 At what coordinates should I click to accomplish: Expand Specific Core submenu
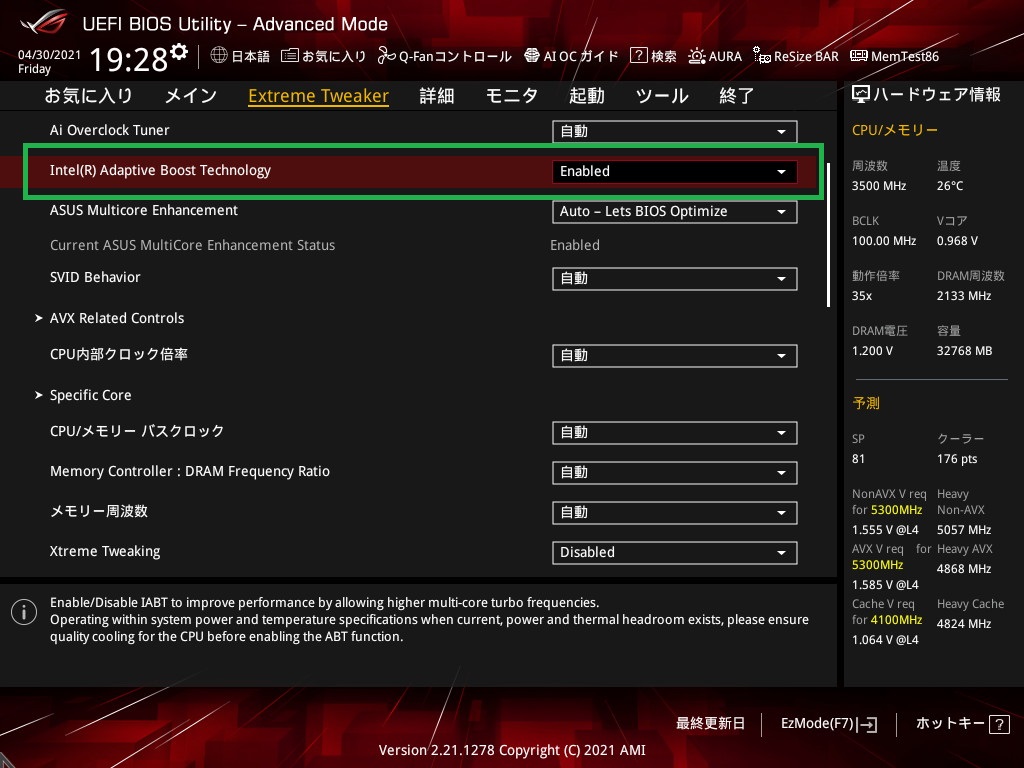tap(83, 395)
